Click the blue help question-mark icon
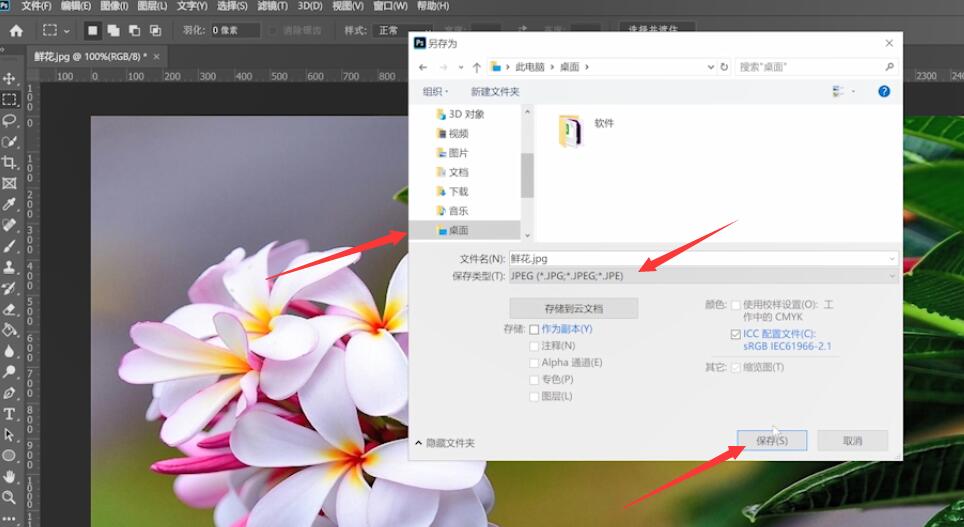Screen dimensions: 964x527 pos(884,92)
